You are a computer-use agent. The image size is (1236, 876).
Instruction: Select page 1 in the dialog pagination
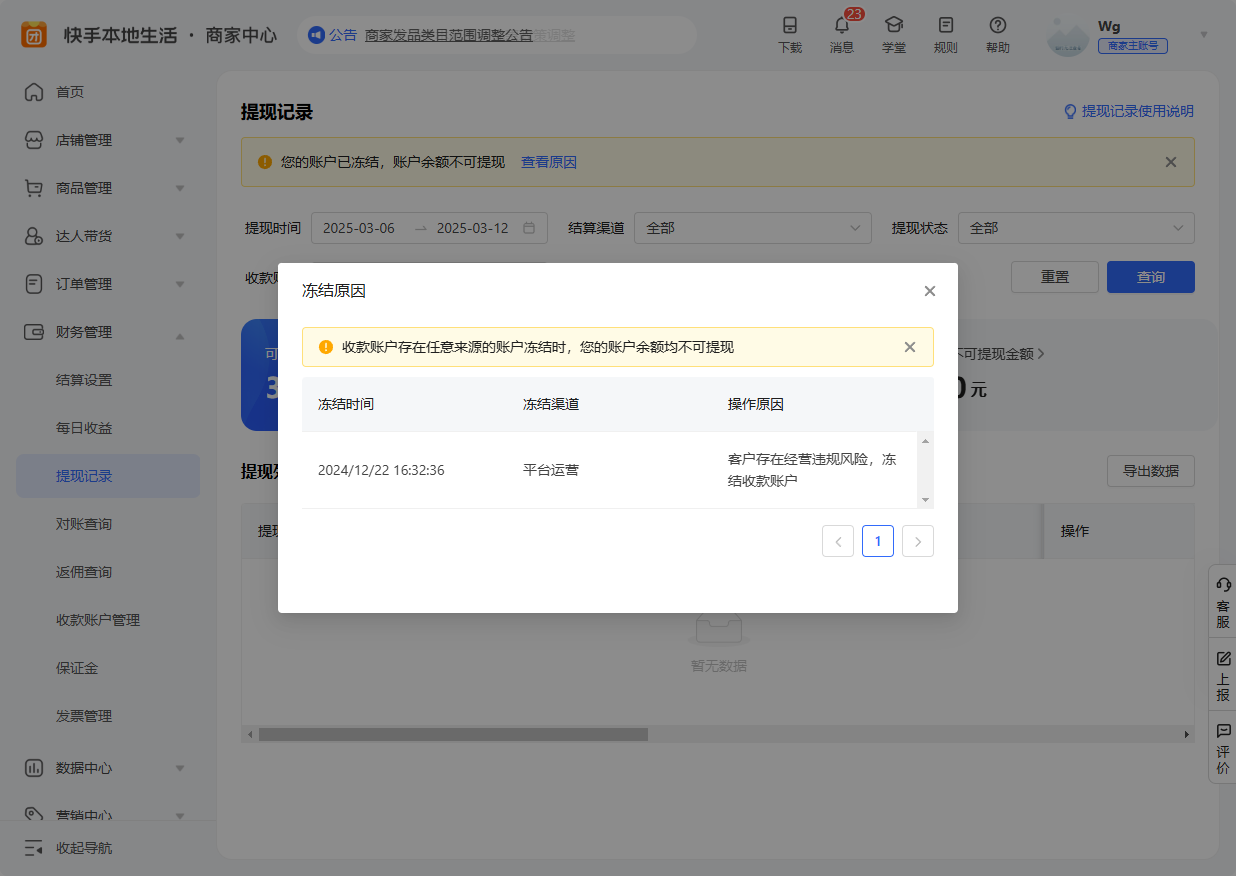[877, 541]
